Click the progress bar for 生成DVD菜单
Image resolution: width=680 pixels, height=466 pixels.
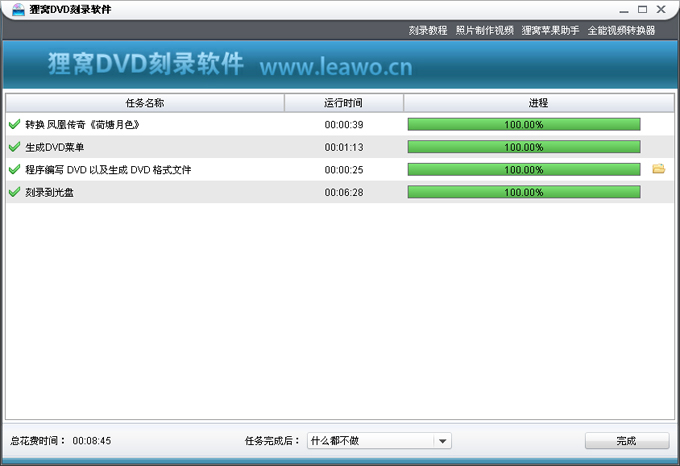pos(524,147)
